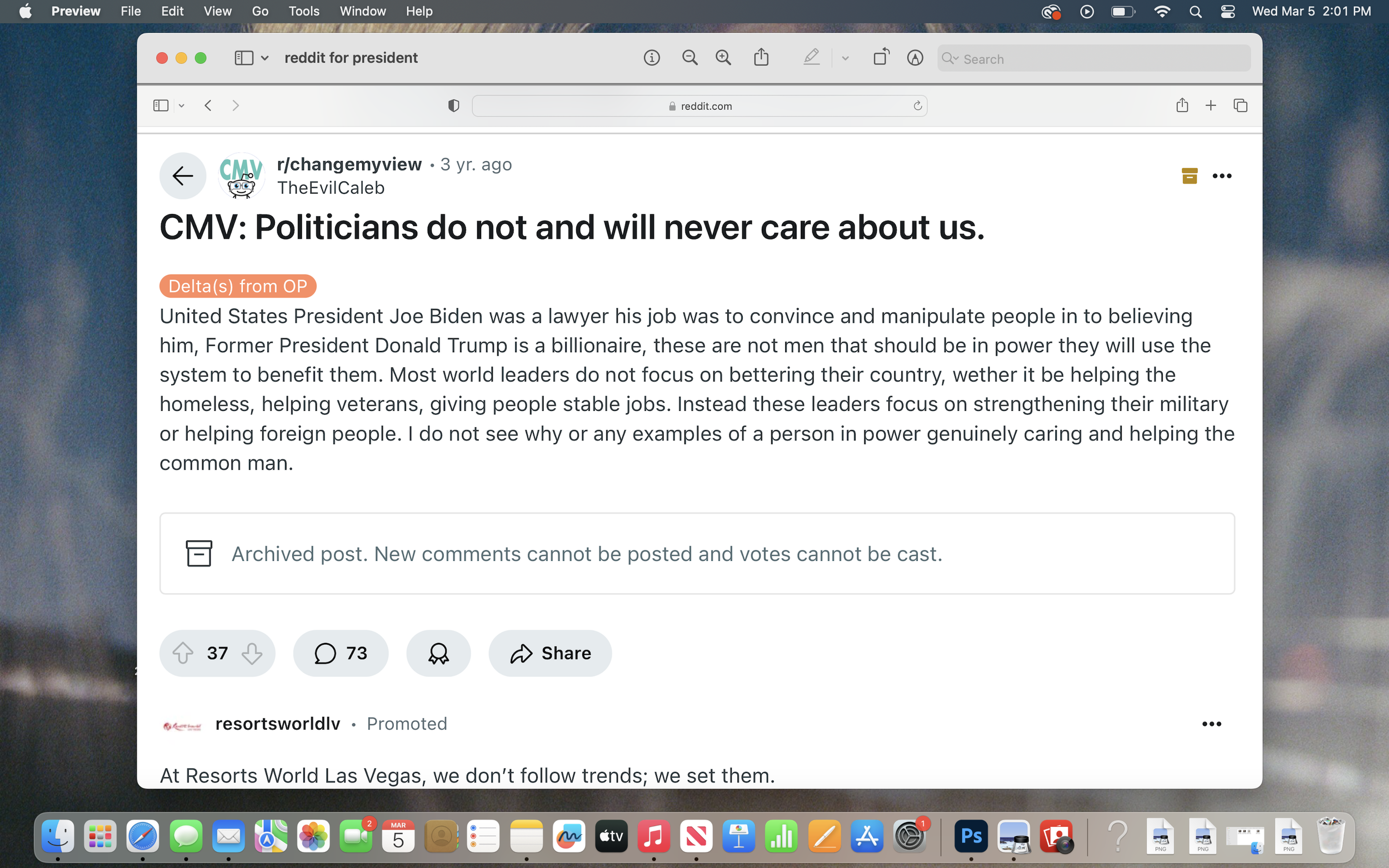The height and width of the screenshot is (868, 1389).
Task: Open the View menu in menu bar
Action: click(x=217, y=11)
